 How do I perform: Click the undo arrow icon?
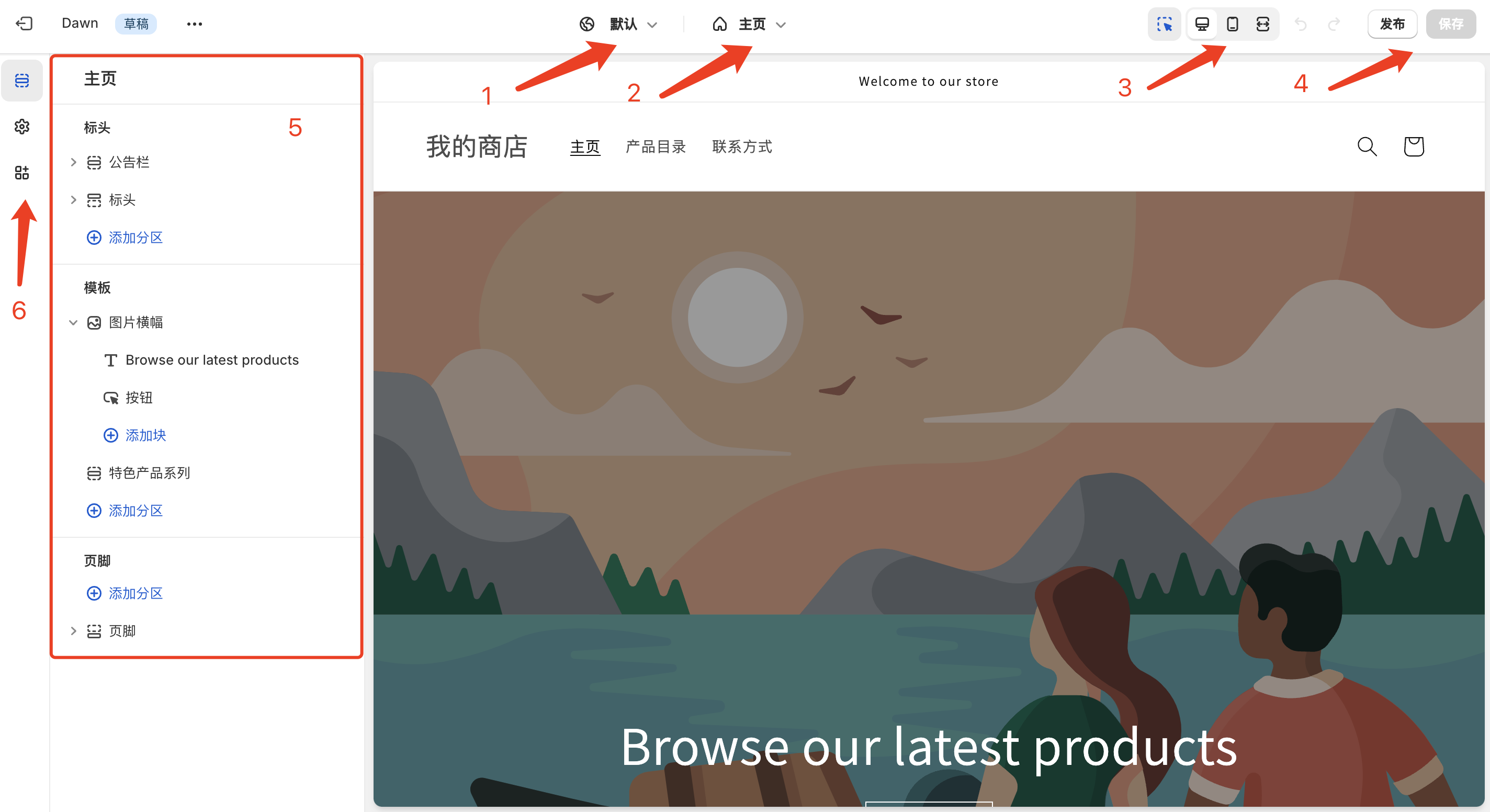coord(1300,24)
